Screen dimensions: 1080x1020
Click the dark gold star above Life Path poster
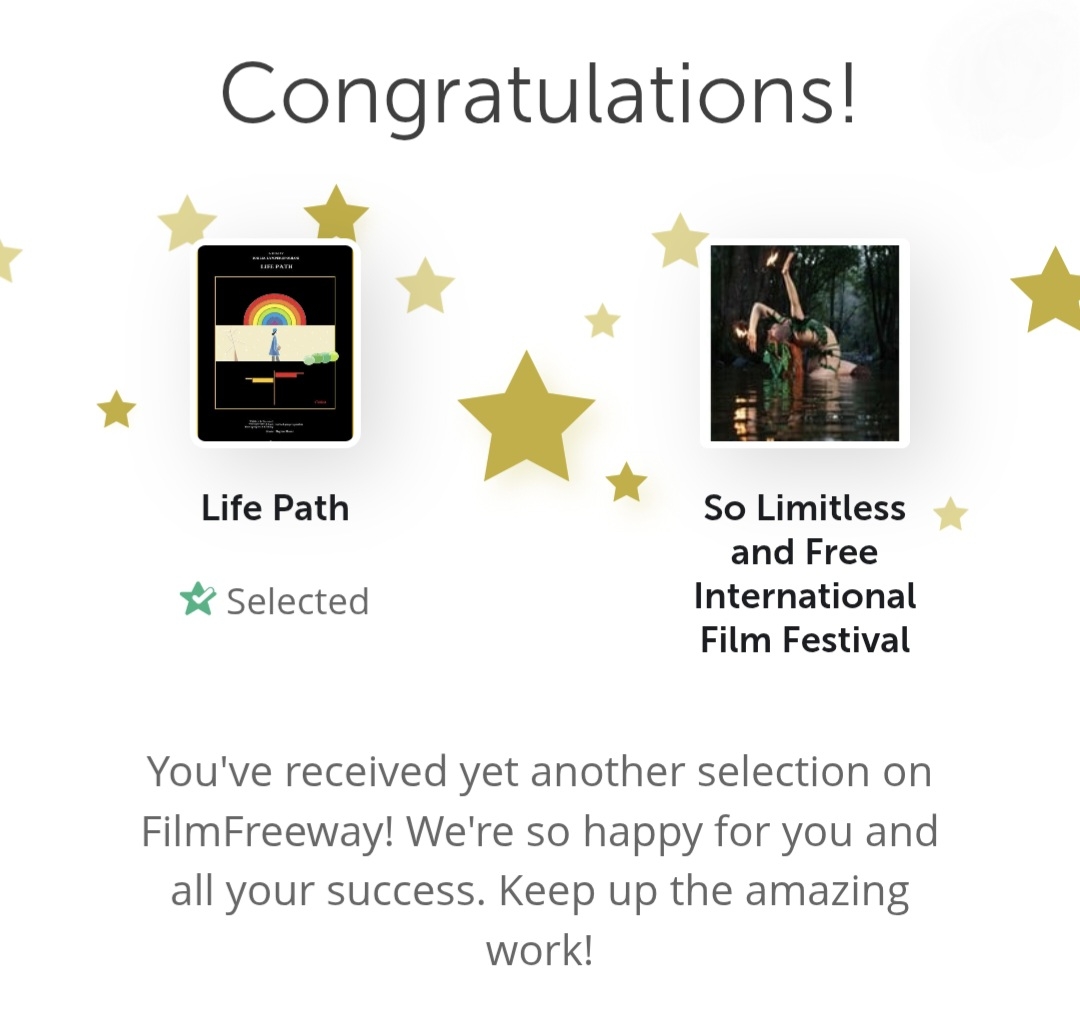pos(336,213)
